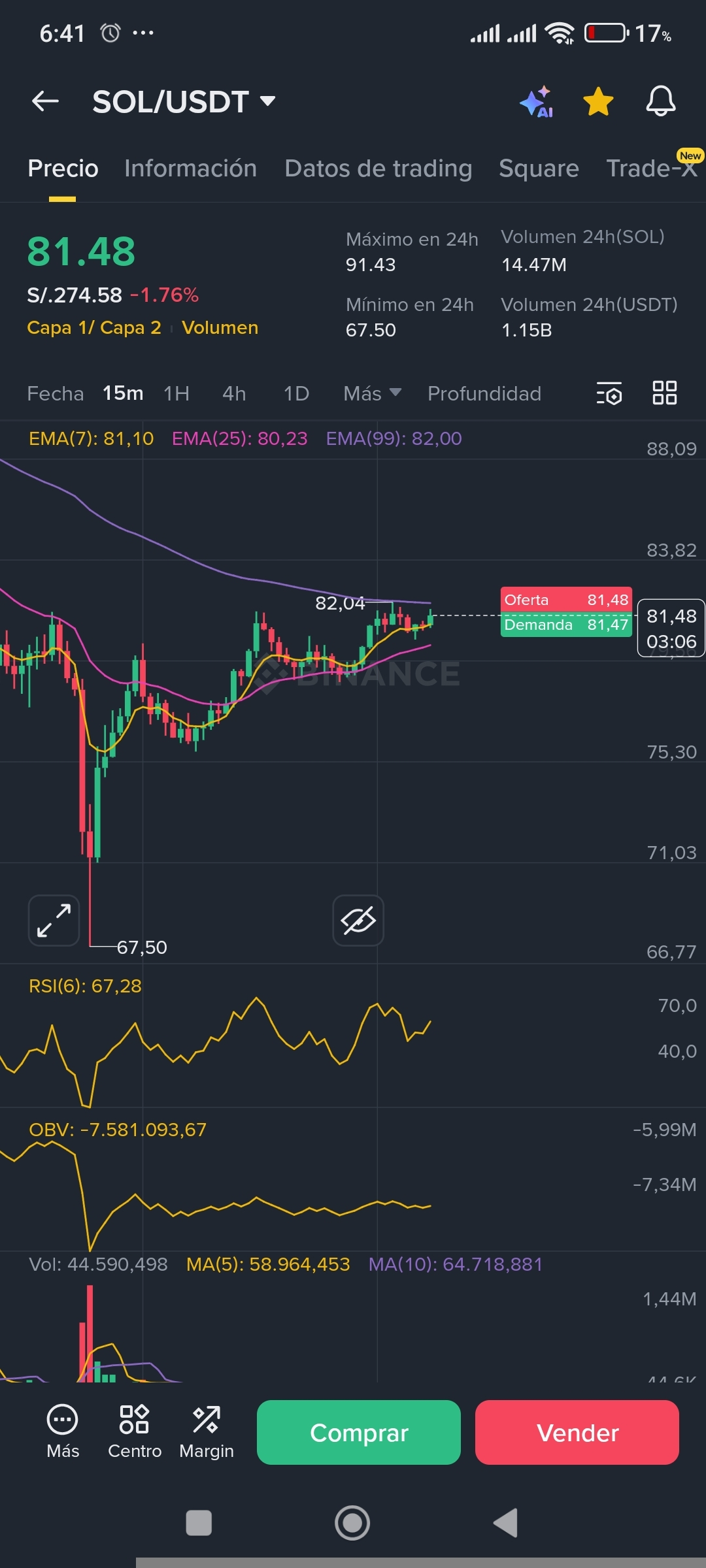The height and width of the screenshot is (1568, 706).
Task: Open the Profundidad depth chart
Action: pyautogui.click(x=484, y=393)
